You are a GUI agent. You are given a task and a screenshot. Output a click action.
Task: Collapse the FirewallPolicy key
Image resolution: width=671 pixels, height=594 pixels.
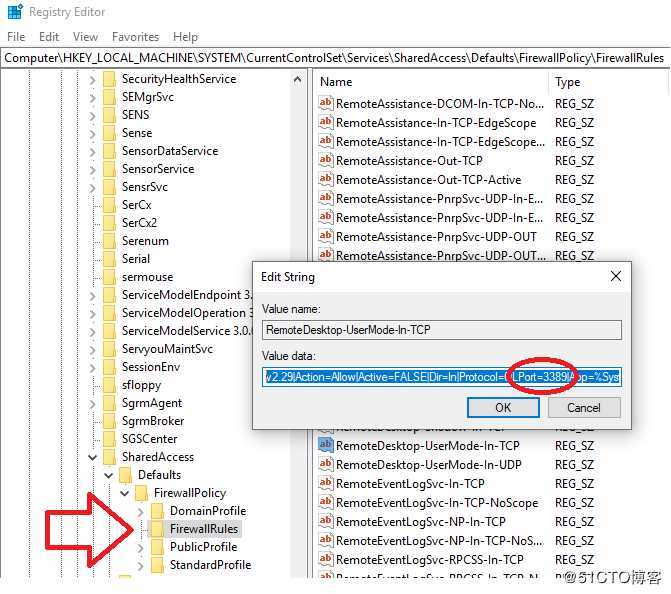tap(125, 493)
